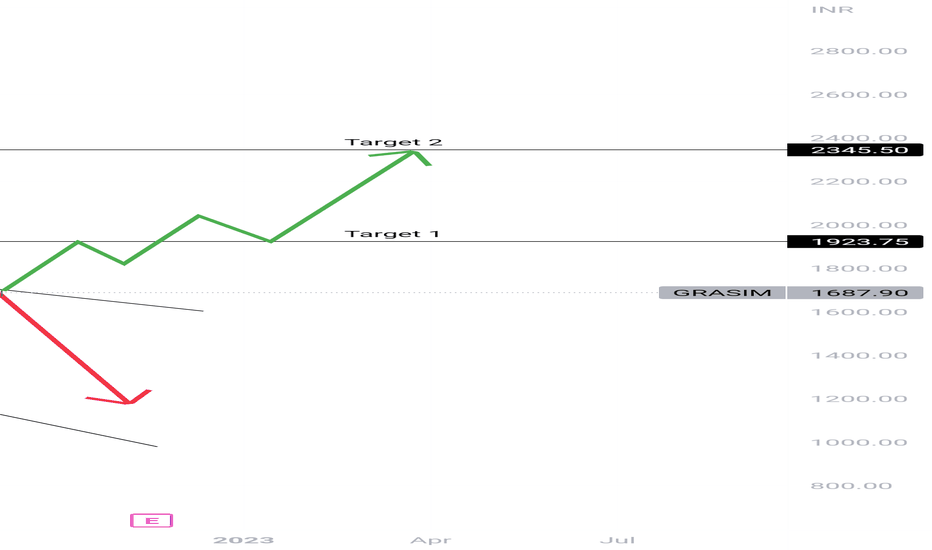Click the 2345.50 price label
The height and width of the screenshot is (550, 932).
pos(855,150)
